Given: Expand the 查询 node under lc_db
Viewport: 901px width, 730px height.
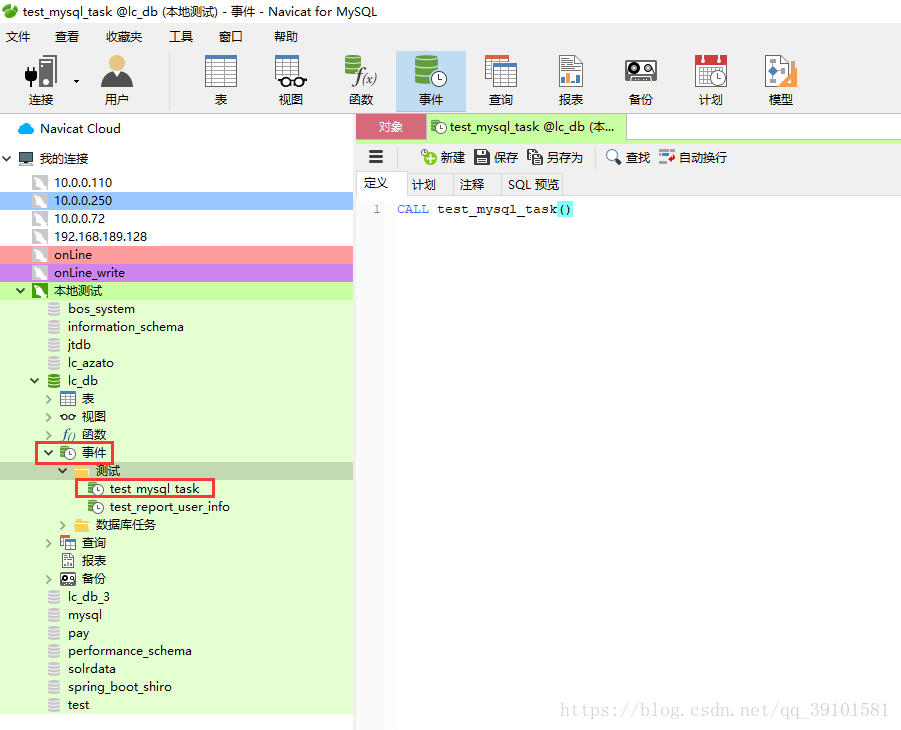Looking at the screenshot, I should point(49,543).
